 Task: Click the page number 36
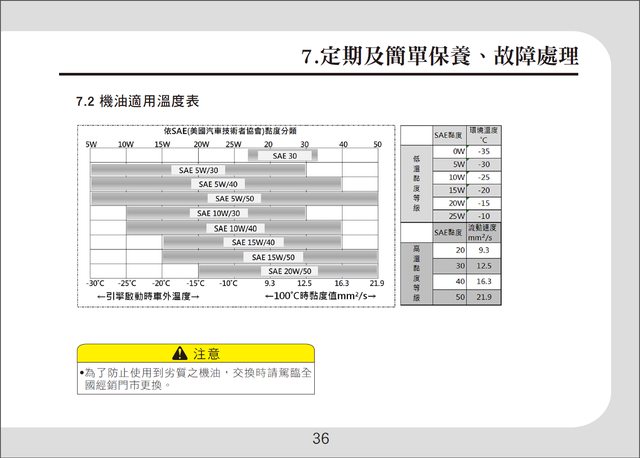pyautogui.click(x=320, y=438)
